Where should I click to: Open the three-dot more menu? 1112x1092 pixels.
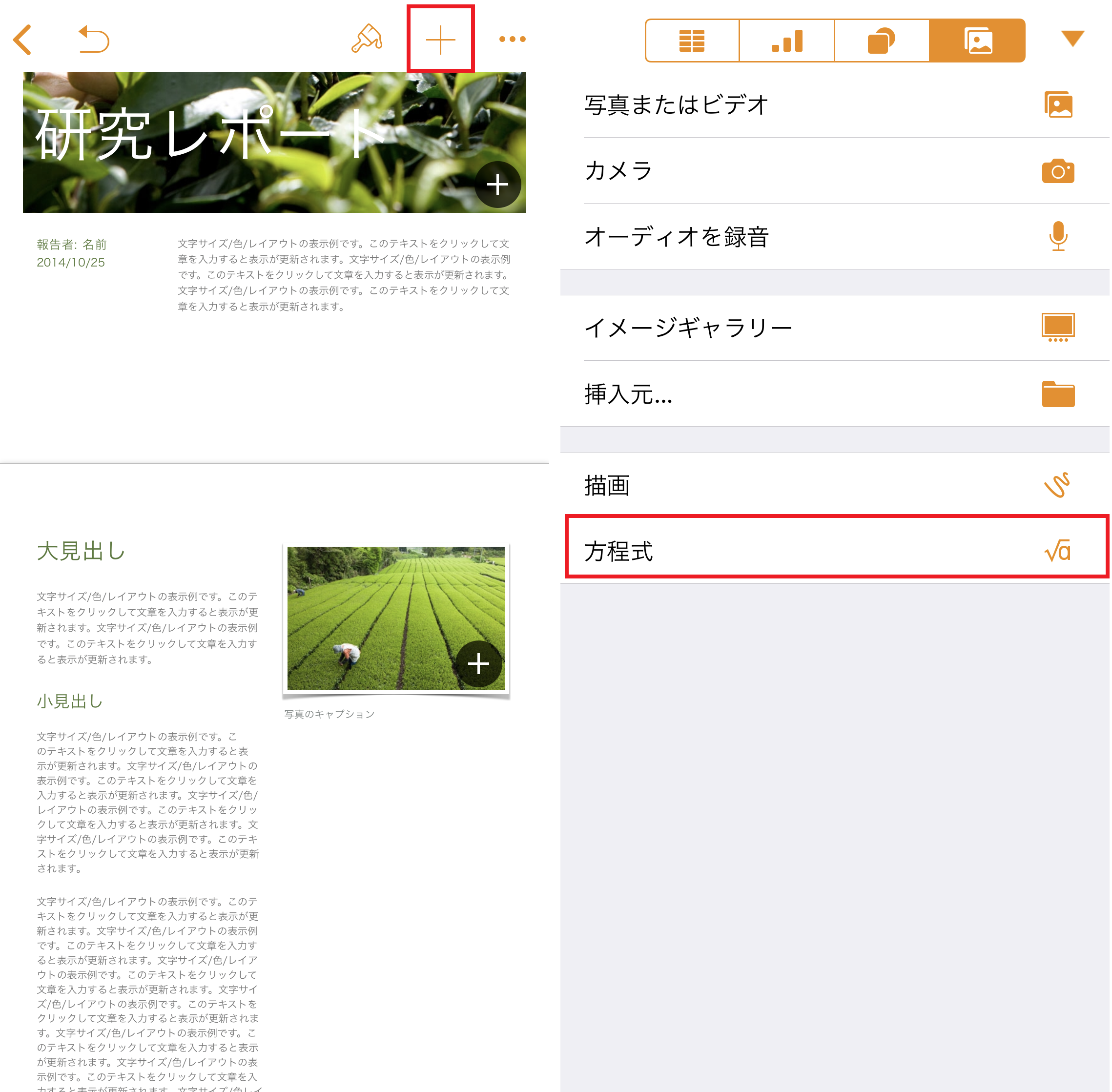(x=512, y=39)
